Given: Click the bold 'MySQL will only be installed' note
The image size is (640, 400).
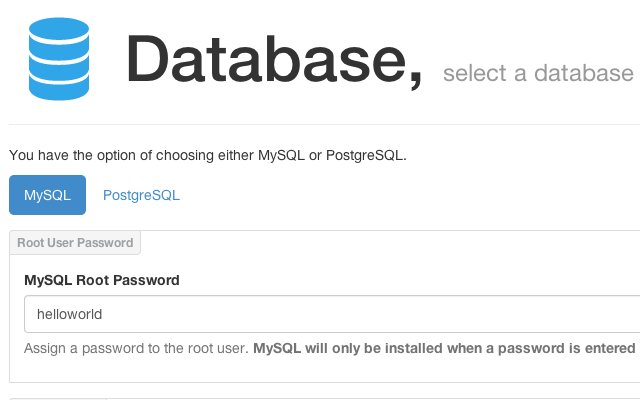Looking at the screenshot, I should [x=444, y=348].
